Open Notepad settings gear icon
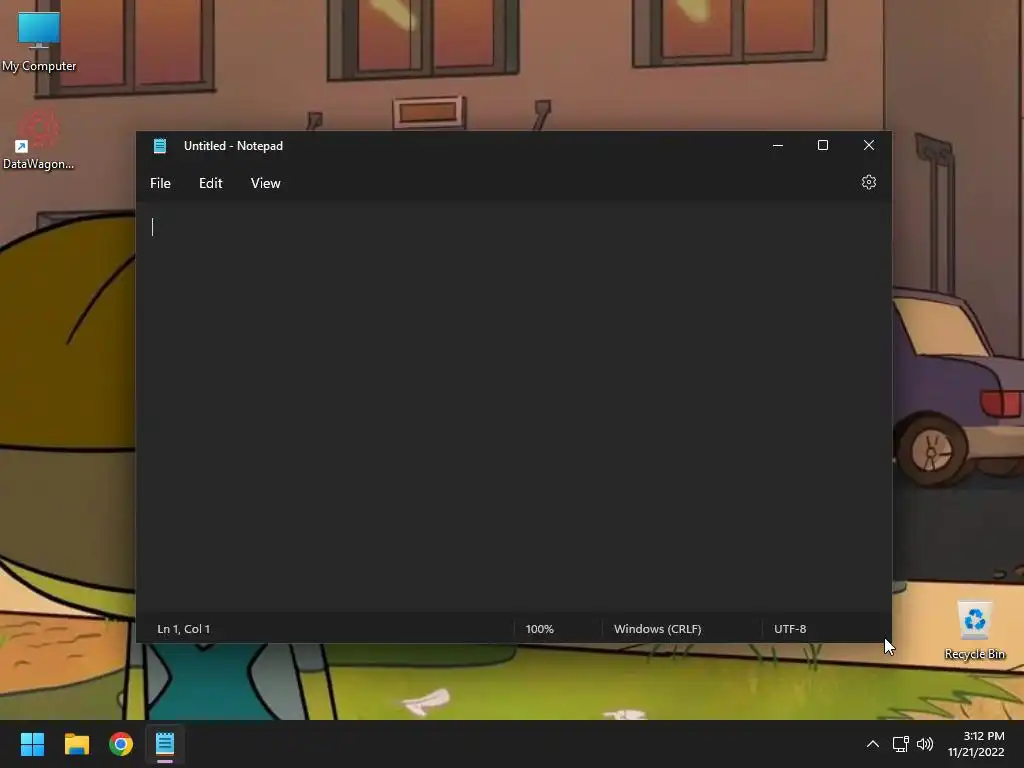This screenshot has height=768, width=1024. pos(868,182)
